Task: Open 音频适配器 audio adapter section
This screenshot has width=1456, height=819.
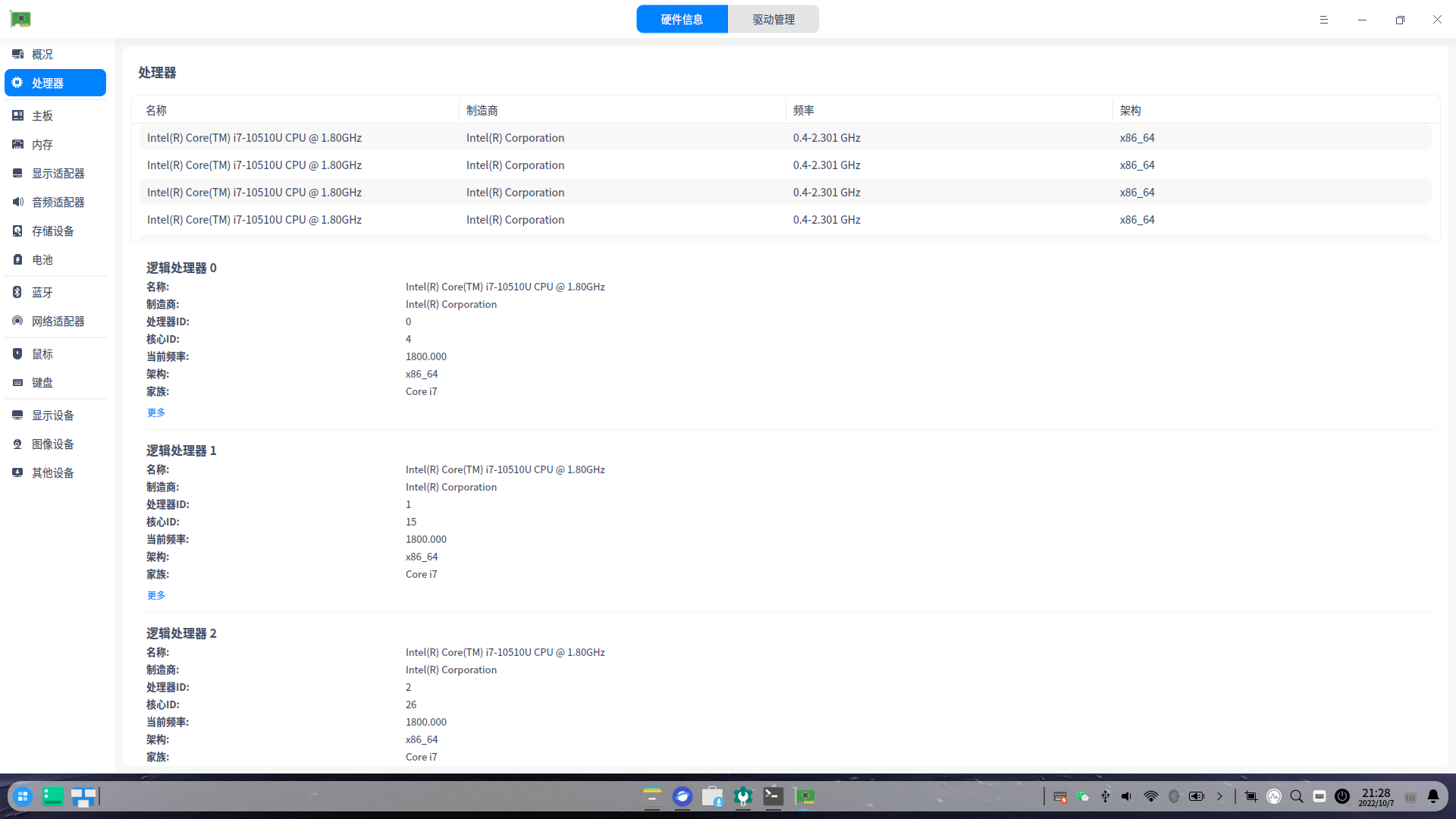Action: click(x=55, y=202)
